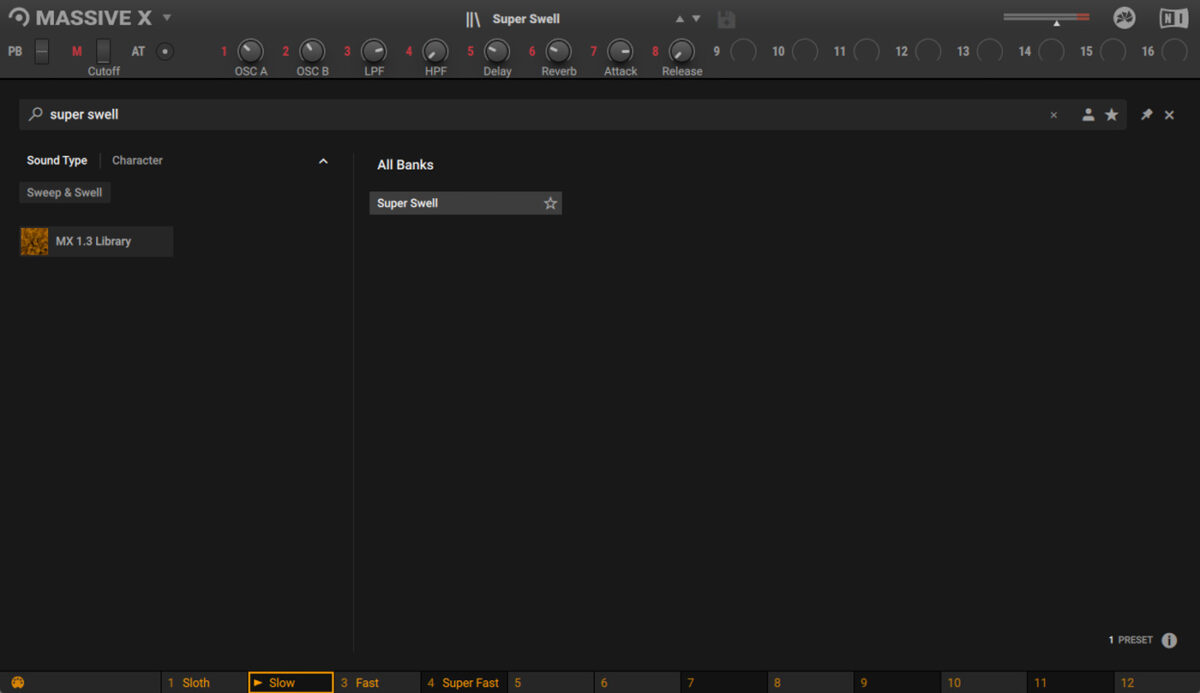The height and width of the screenshot is (693, 1200).
Task: Click empty macro knob 10
Action: tap(805, 51)
